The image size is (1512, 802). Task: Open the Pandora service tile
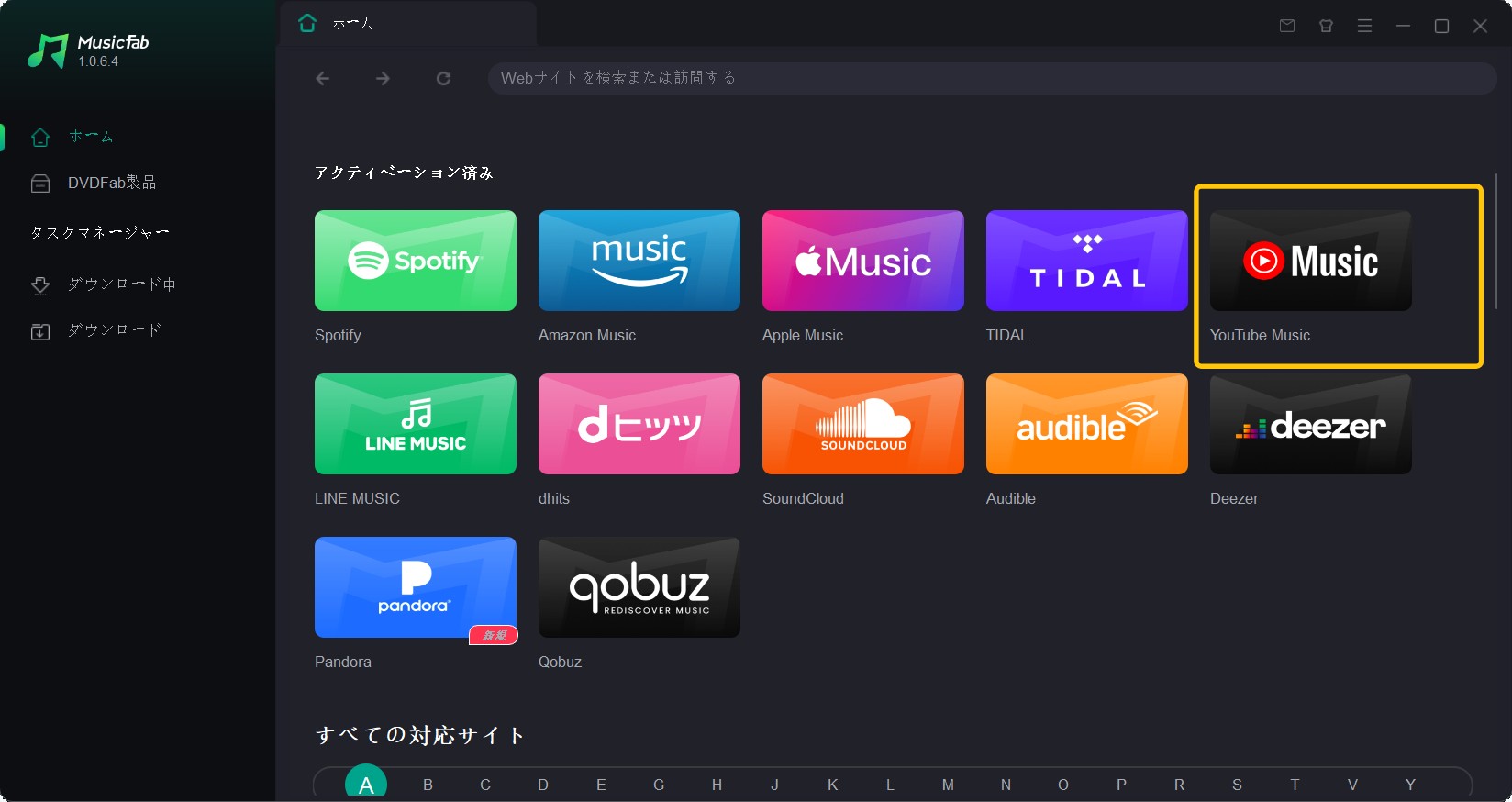415,587
